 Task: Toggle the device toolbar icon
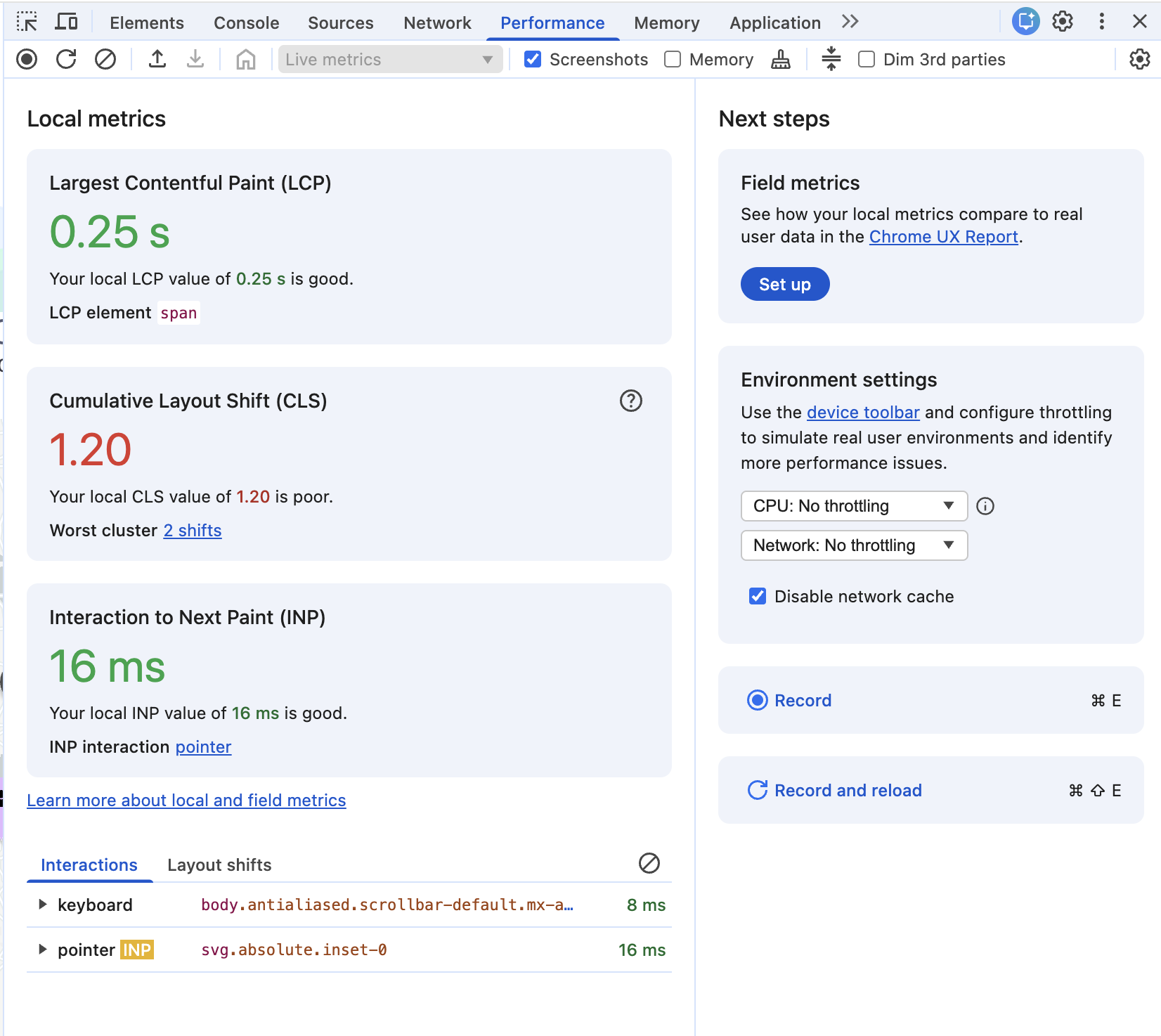click(67, 22)
